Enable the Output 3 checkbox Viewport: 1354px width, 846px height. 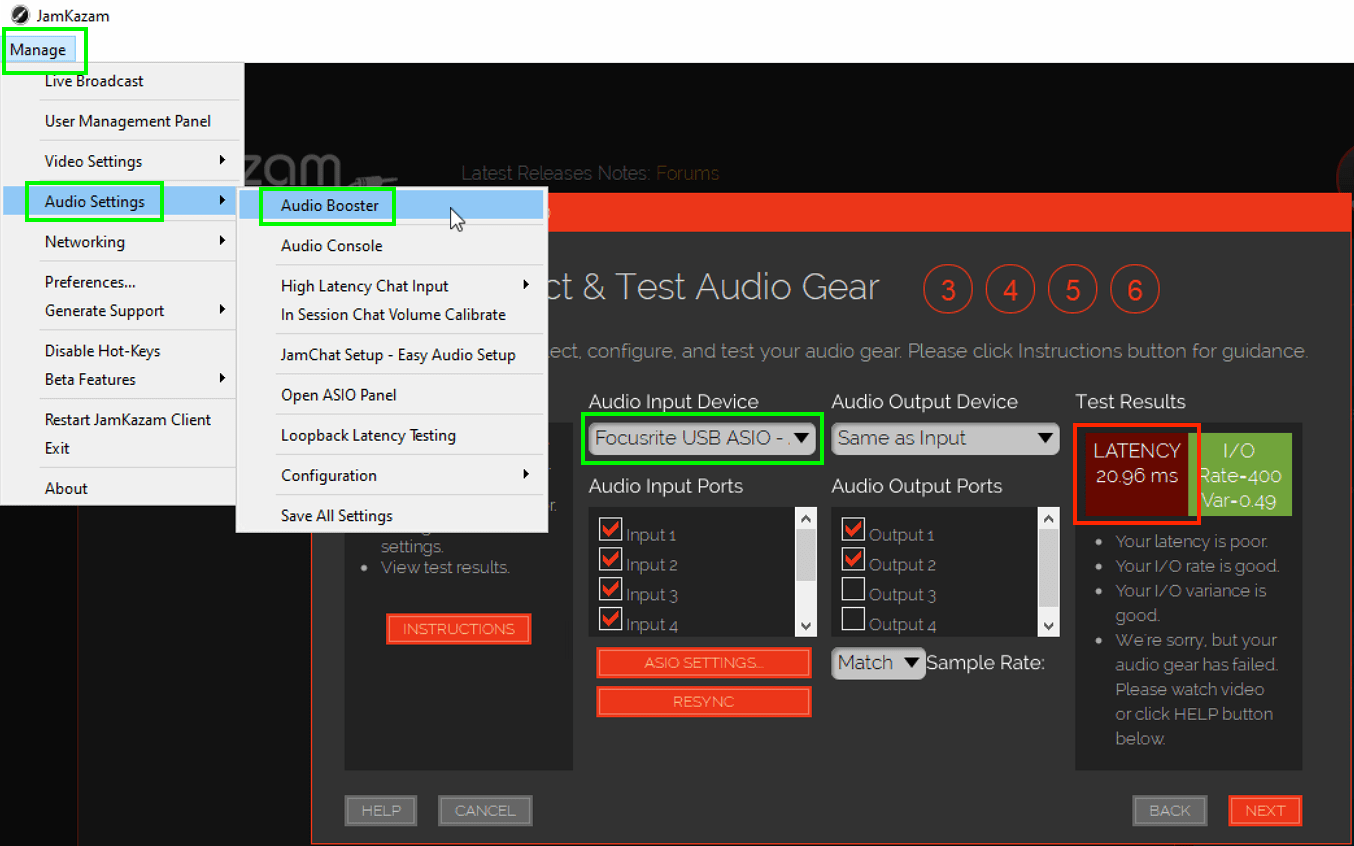click(x=855, y=589)
